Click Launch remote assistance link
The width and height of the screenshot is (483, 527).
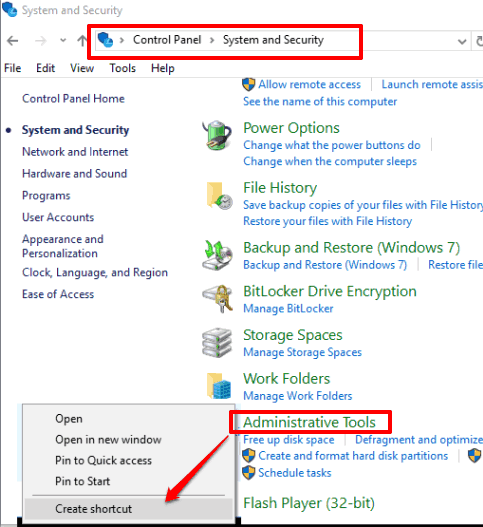pyautogui.click(x=432, y=84)
